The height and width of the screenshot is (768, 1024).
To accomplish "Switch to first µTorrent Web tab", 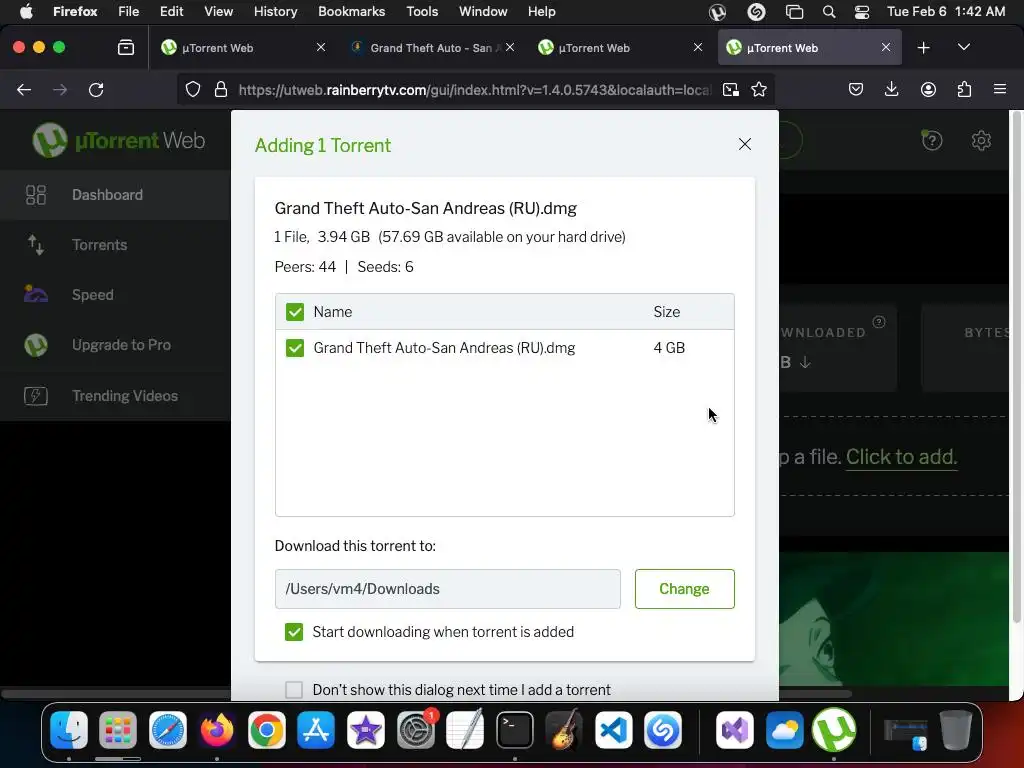I will (x=242, y=48).
